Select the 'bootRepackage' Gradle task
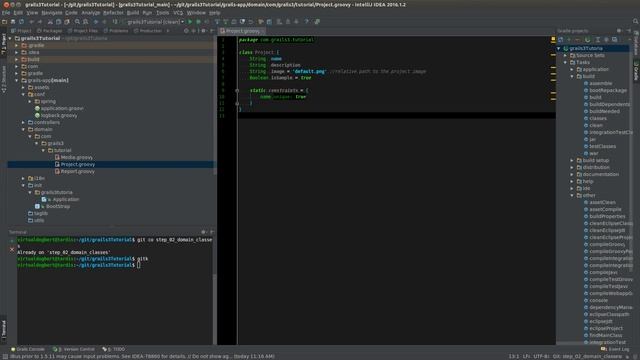The image size is (640, 360). click(x=605, y=91)
